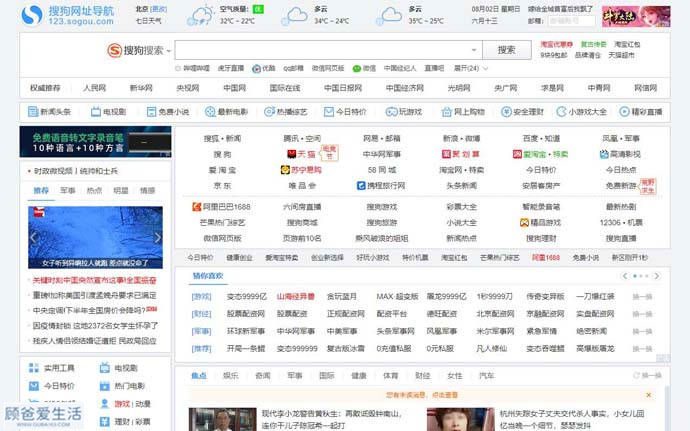The height and width of the screenshot is (431, 690).
Task: Open the Sogou search engine selector arrow
Action: click(169, 51)
